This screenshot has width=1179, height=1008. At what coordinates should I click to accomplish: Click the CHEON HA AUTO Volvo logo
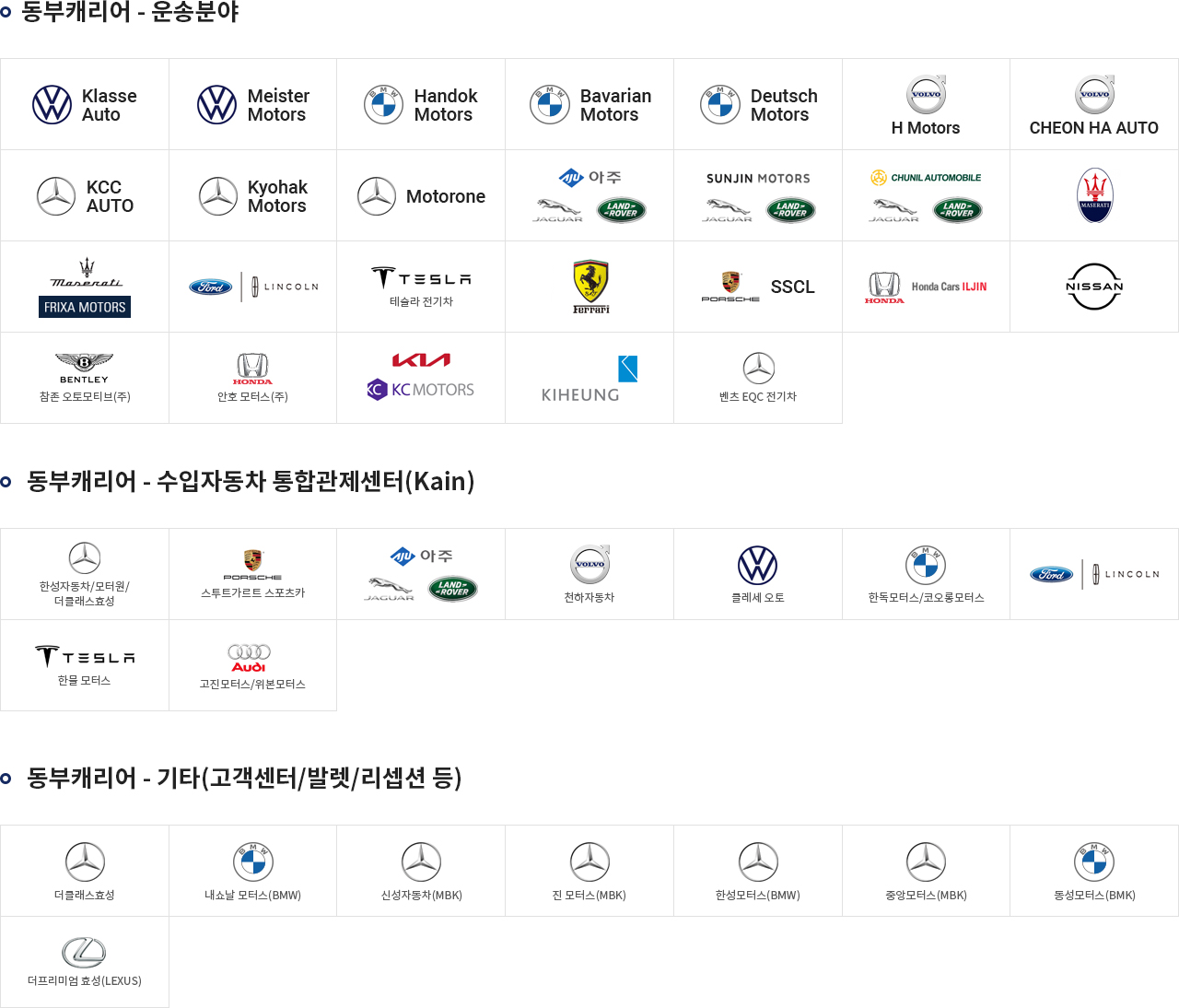pos(1094,94)
